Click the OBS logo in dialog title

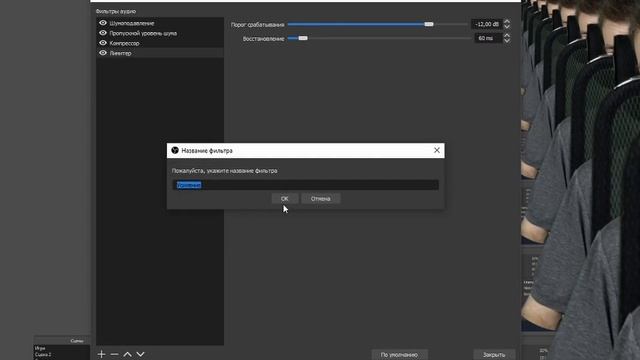pyautogui.click(x=175, y=150)
